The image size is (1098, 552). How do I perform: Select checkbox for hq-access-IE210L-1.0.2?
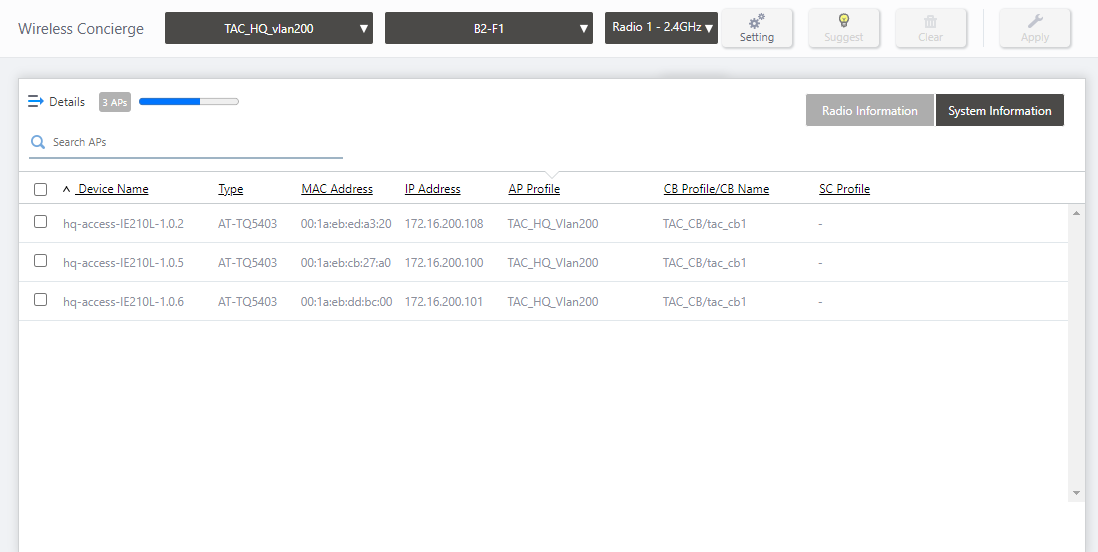tap(41, 222)
